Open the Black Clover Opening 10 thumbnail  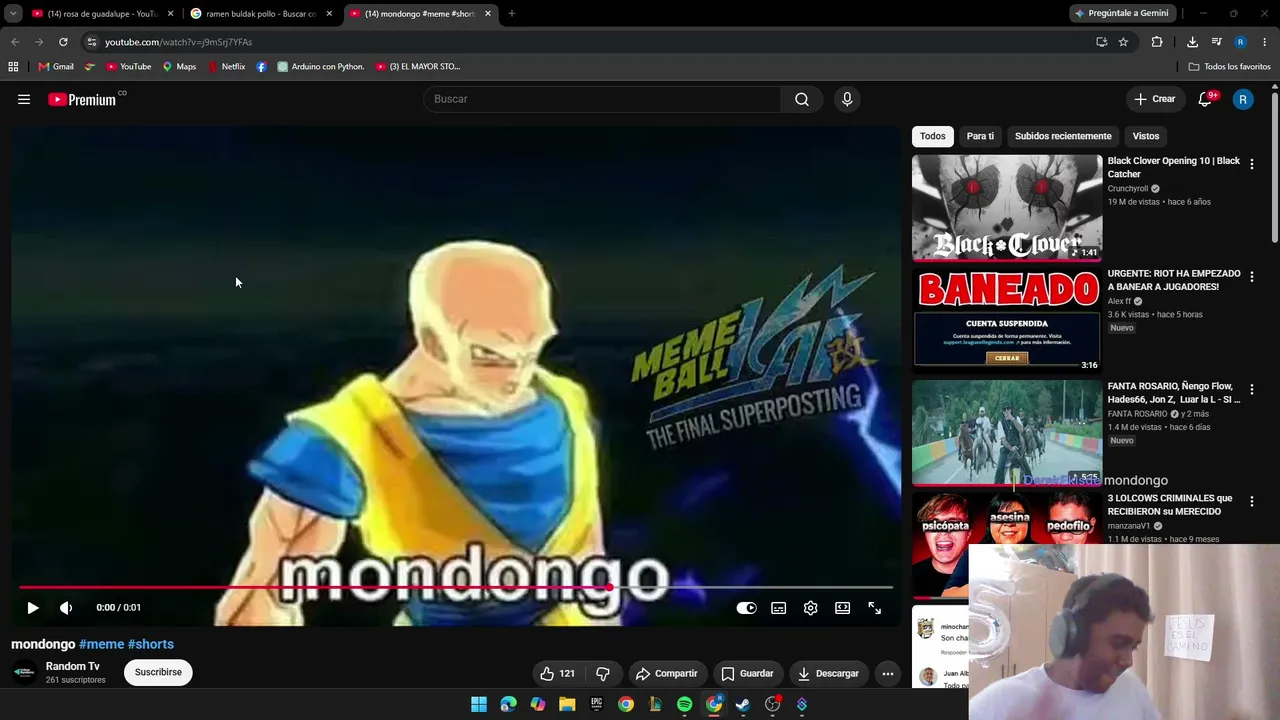coord(1007,207)
